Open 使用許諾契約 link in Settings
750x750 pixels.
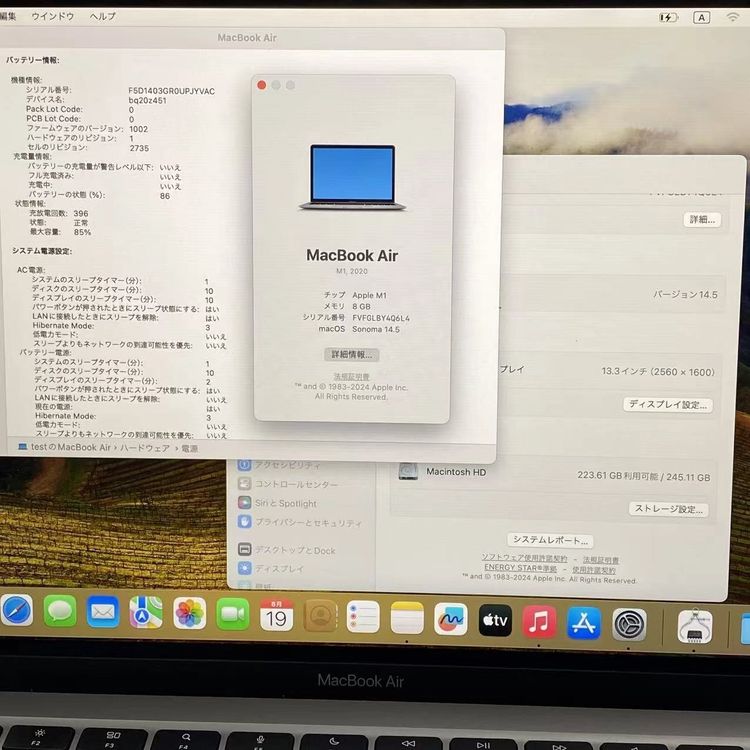pos(594,570)
